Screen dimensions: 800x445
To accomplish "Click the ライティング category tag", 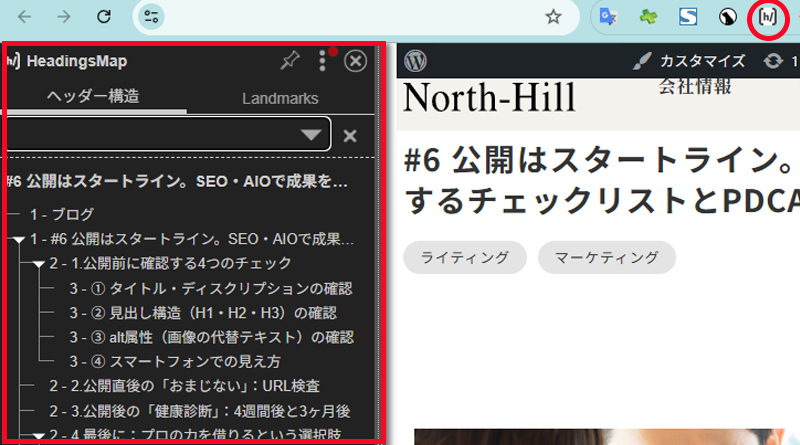I will 465,257.
